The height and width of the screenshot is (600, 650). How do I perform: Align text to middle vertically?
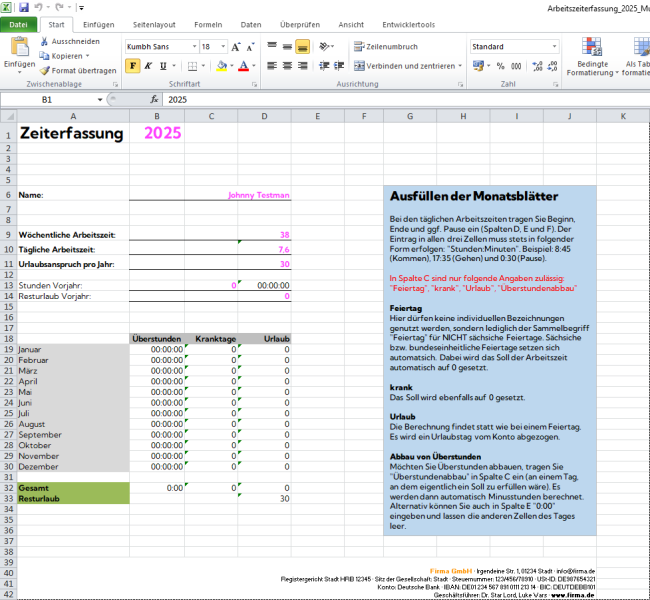[x=287, y=46]
